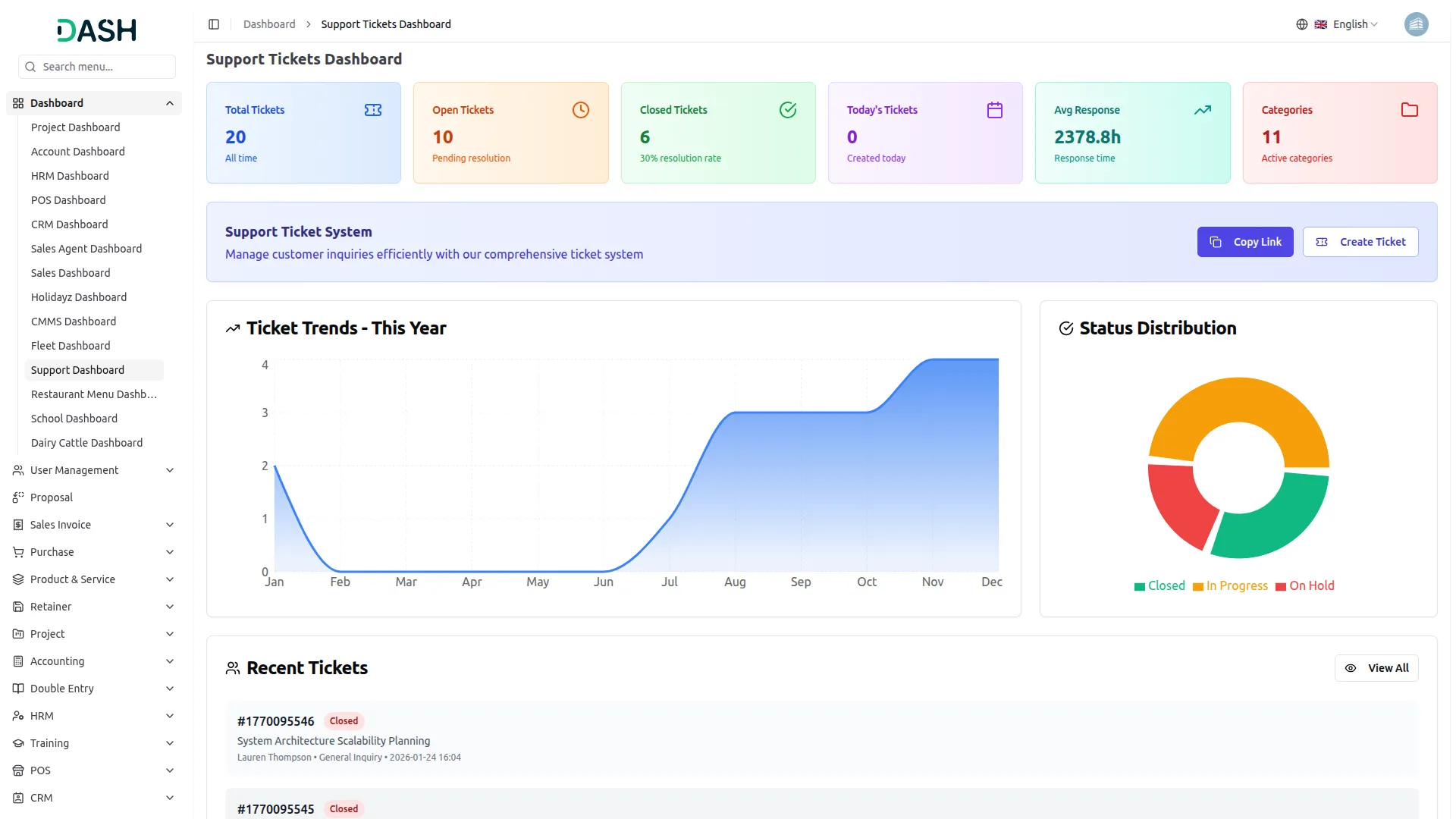Viewport: 1456px width, 819px height.
Task: Toggle the sidebar collapse icon
Action: click(214, 24)
